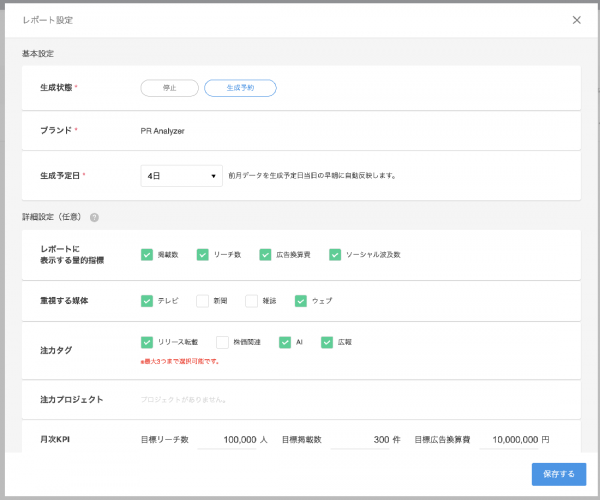Uncheck the リリース転載 tag checkbox
This screenshot has height=500, width=600.
(x=147, y=342)
